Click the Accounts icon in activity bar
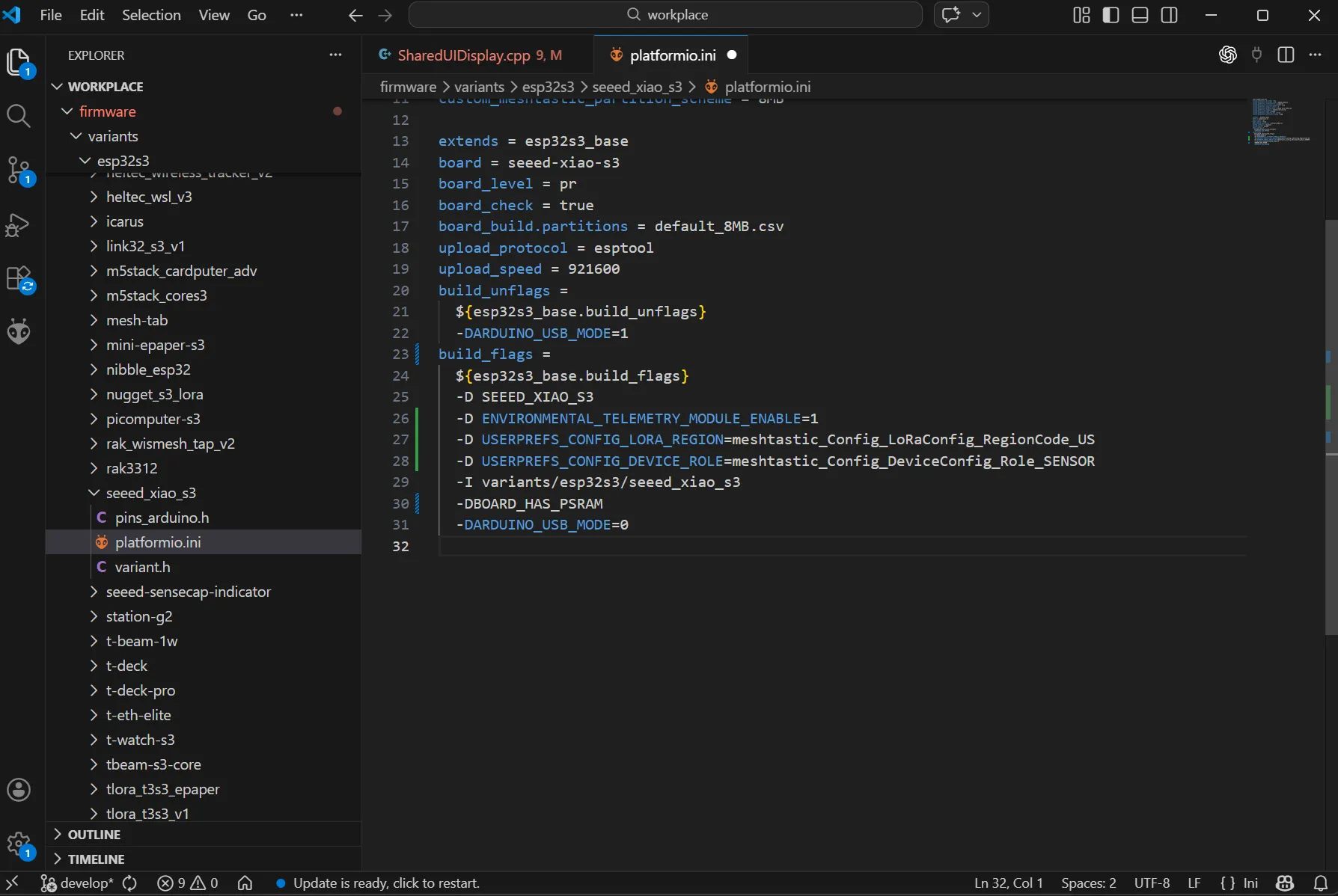 [x=19, y=790]
